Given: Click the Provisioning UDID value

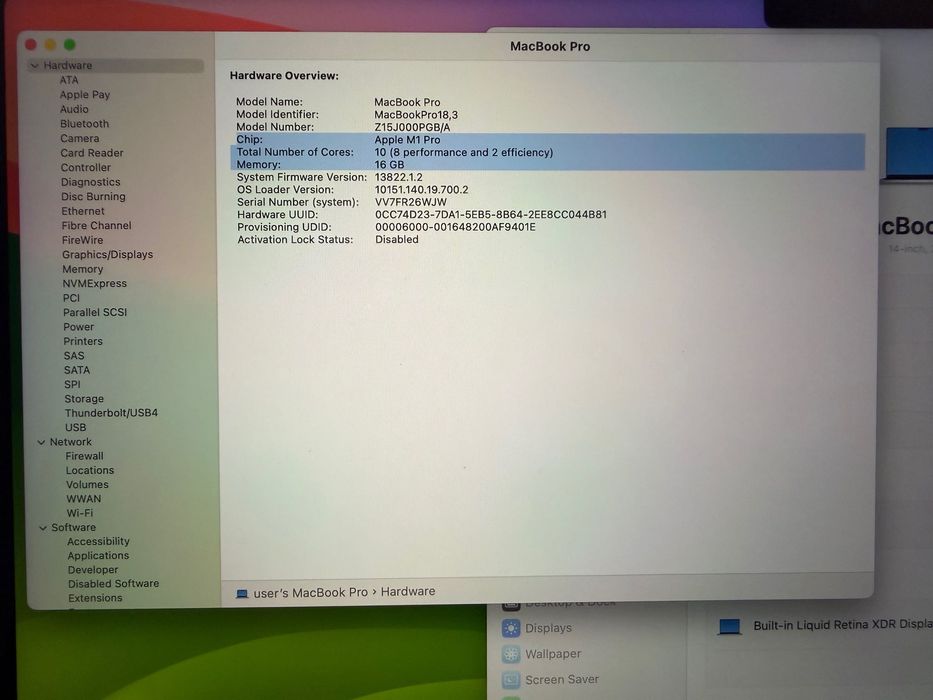Looking at the screenshot, I should tap(455, 227).
